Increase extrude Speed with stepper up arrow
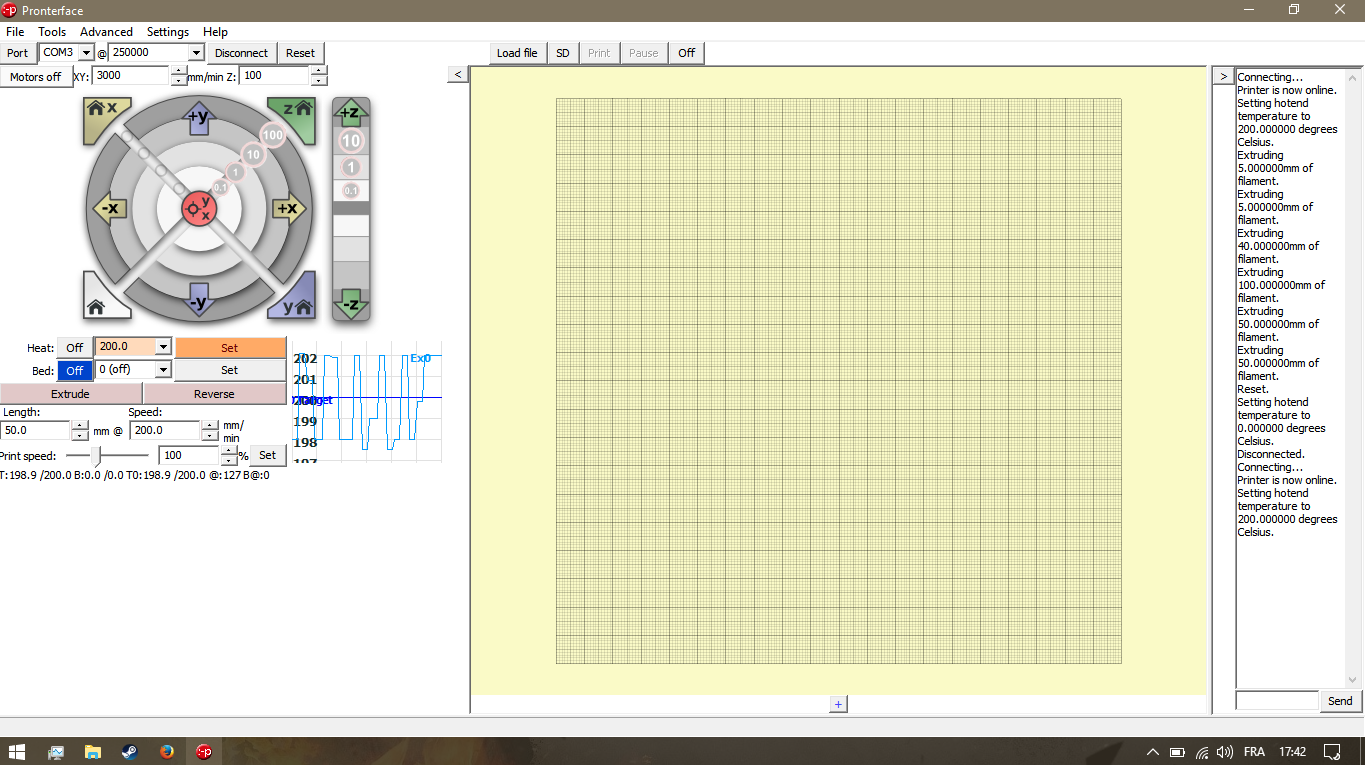 pyautogui.click(x=209, y=425)
